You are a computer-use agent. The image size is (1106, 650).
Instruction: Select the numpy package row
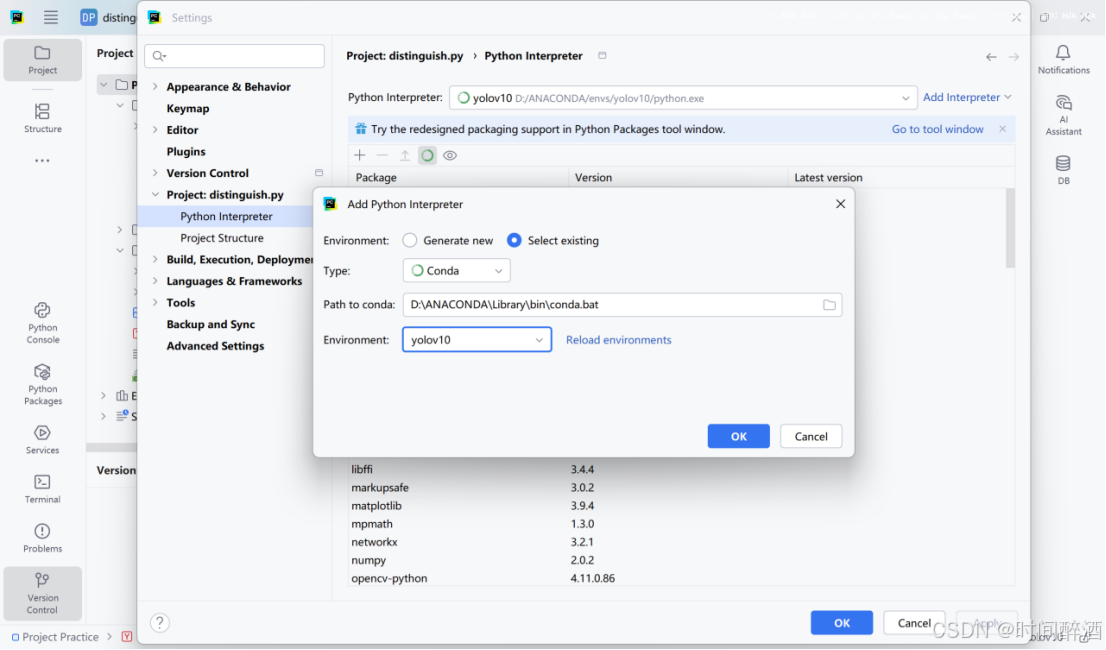[x=681, y=560]
